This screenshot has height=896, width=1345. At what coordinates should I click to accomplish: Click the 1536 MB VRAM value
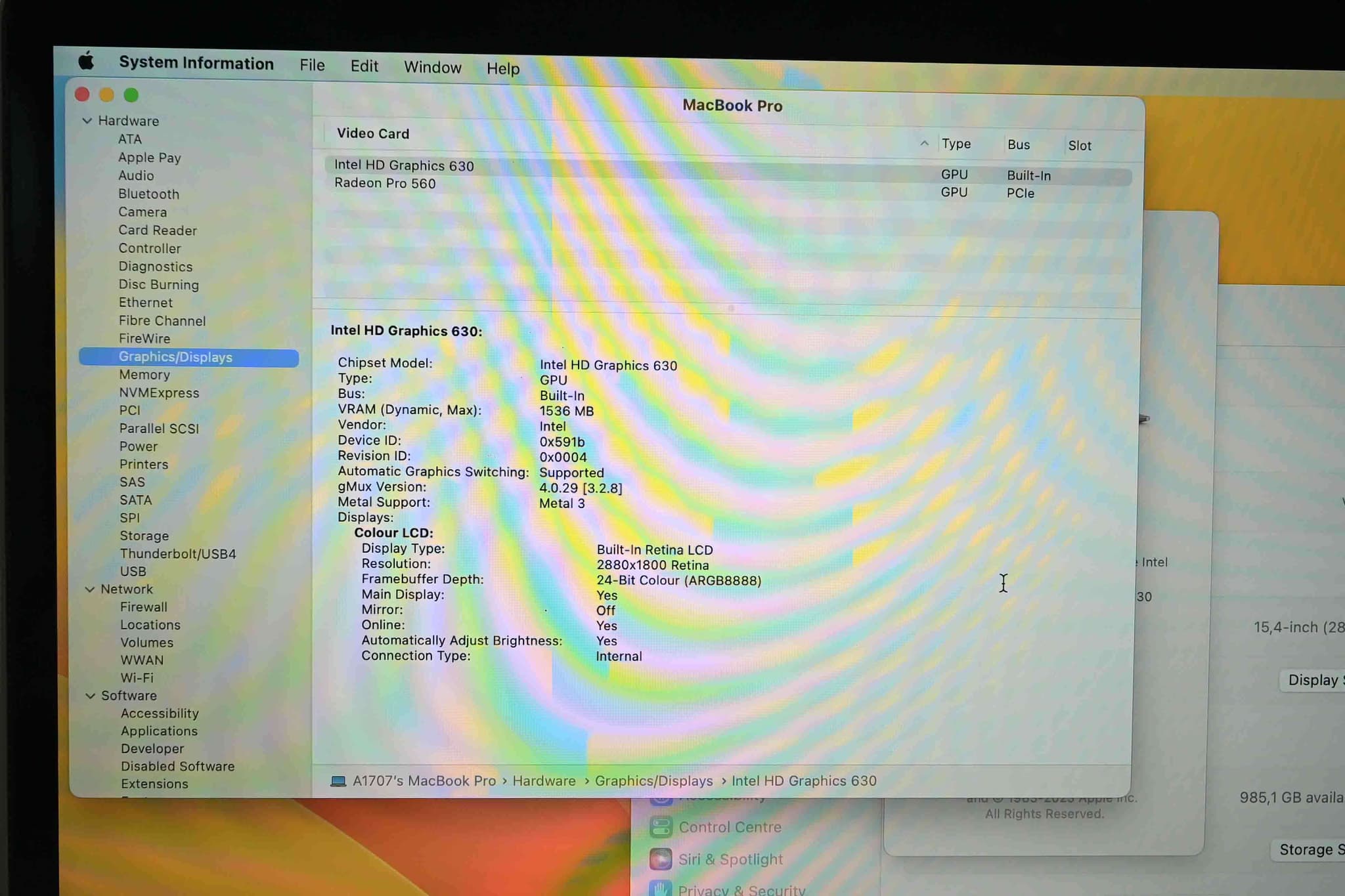[x=566, y=411]
